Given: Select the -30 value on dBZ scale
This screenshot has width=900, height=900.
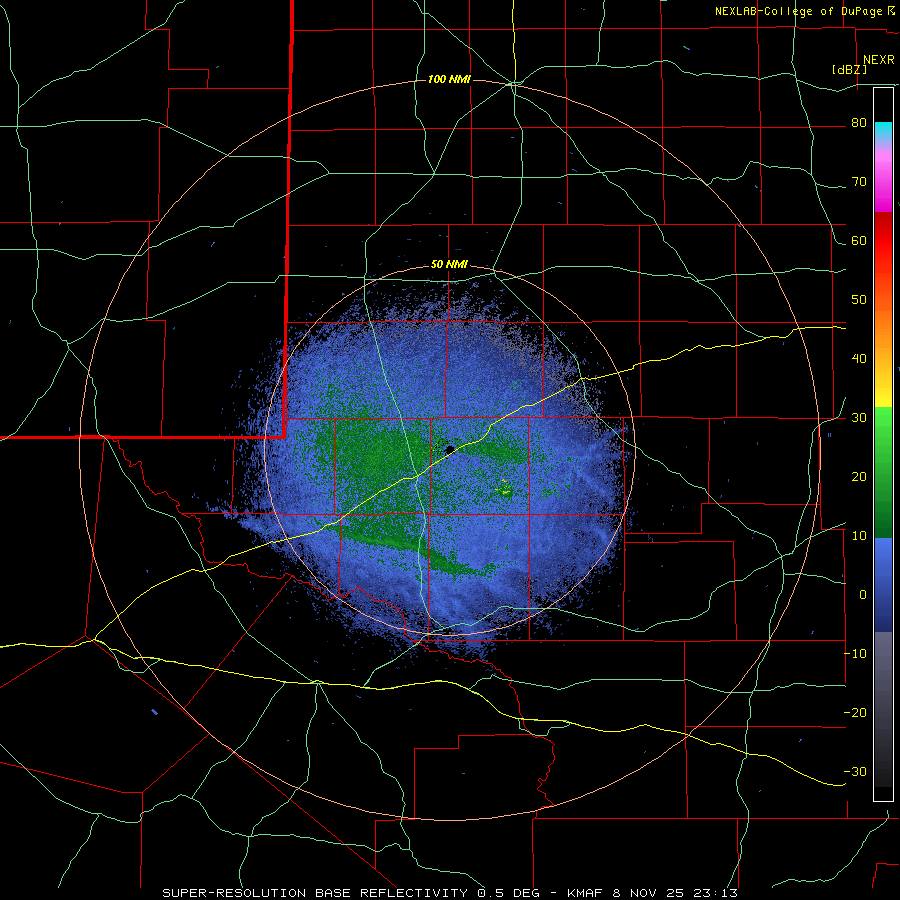Looking at the screenshot, I should 856,771.
